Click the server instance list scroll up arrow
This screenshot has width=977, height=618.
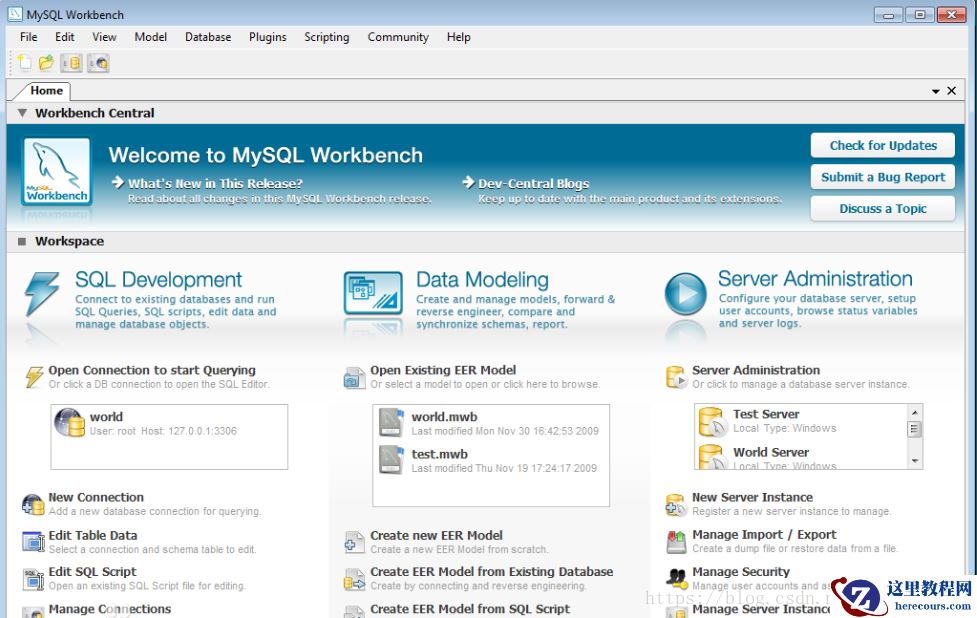click(x=915, y=412)
